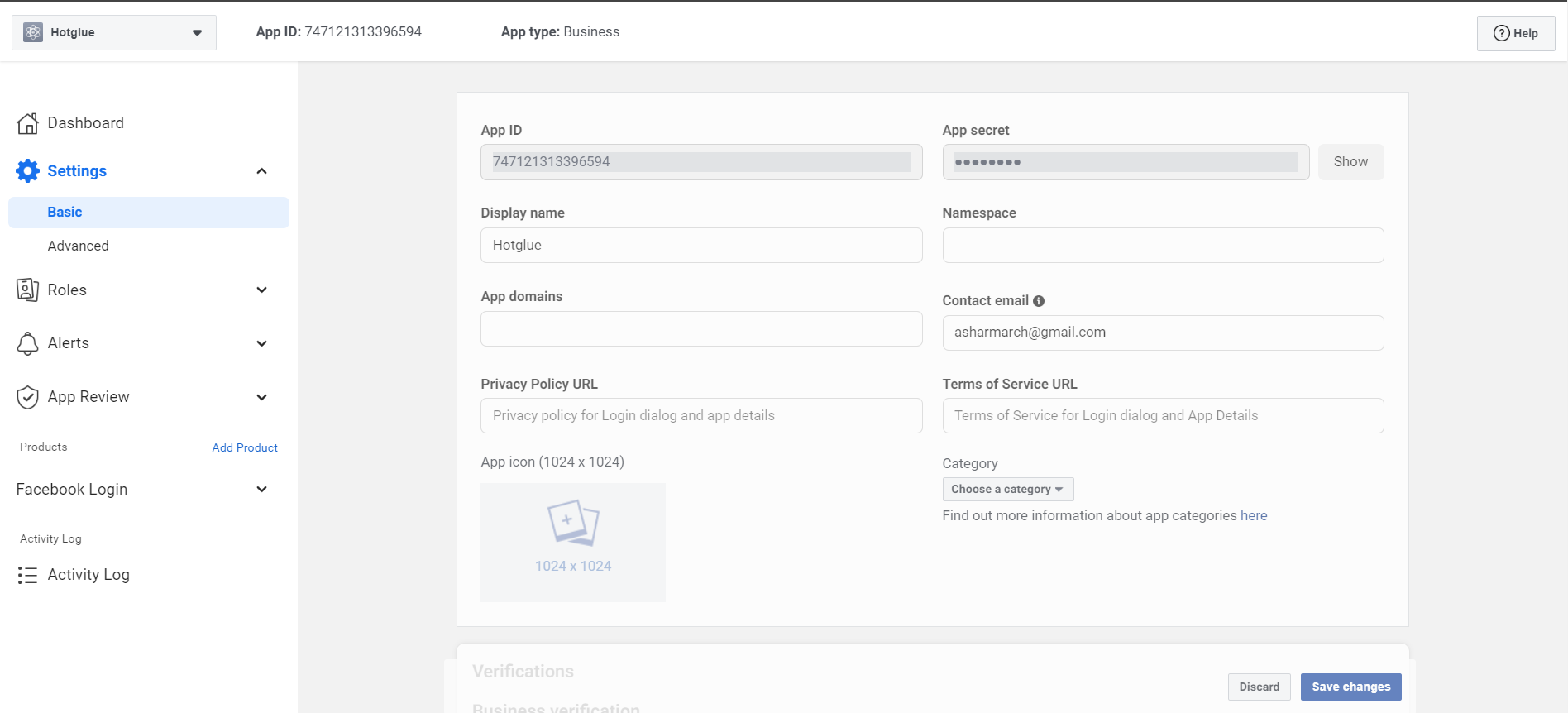Image resolution: width=1568 pixels, height=713 pixels.
Task: Open the app categories 'here' link
Action: [x=1254, y=515]
